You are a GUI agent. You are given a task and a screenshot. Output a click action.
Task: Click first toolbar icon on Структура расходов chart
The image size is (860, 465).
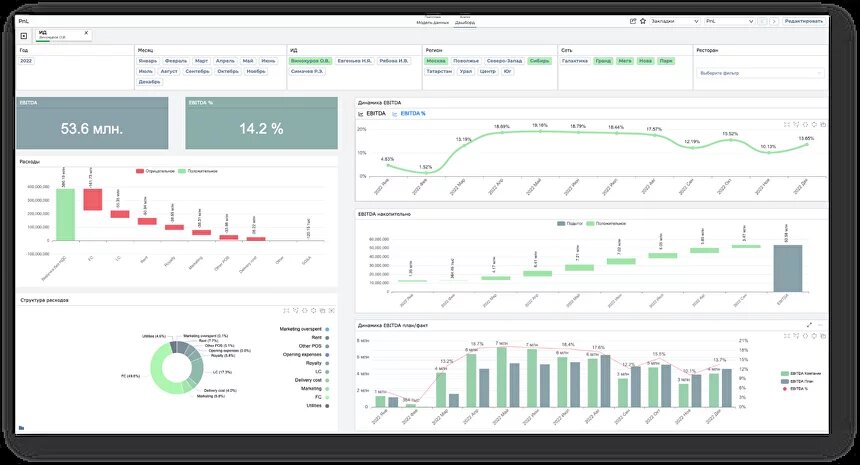coord(286,311)
